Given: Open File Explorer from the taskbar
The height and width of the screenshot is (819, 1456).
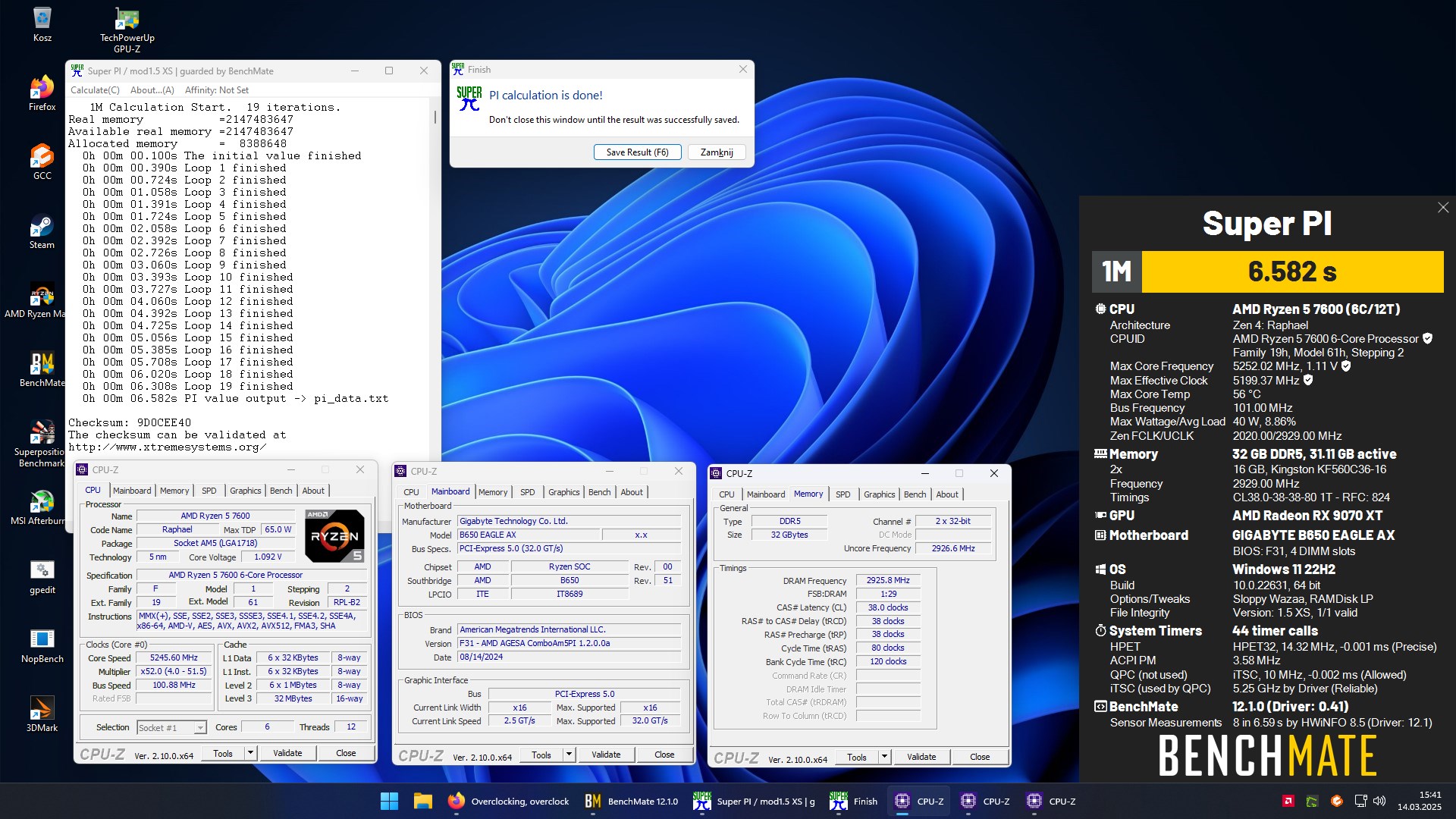Looking at the screenshot, I should [x=422, y=801].
